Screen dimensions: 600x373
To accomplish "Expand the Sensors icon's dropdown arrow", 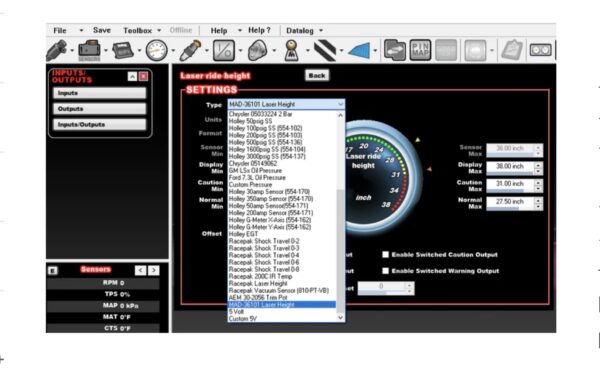I will click(x=105, y=50).
